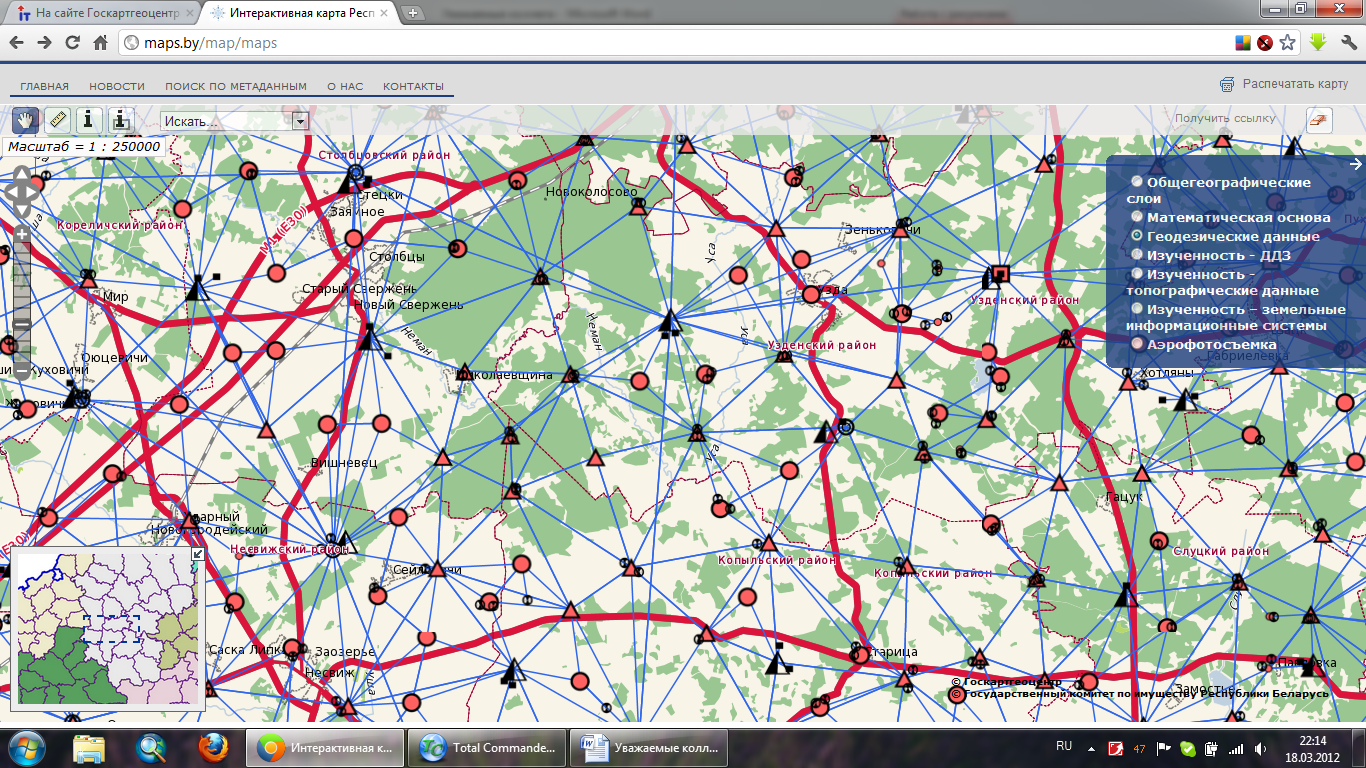
Task: Zoom in with plus button
Action: tap(23, 234)
